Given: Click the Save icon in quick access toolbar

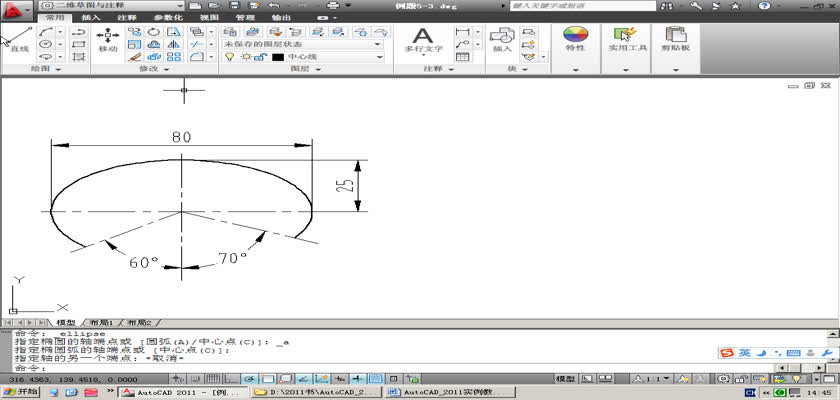Looking at the screenshot, I should click(234, 5).
